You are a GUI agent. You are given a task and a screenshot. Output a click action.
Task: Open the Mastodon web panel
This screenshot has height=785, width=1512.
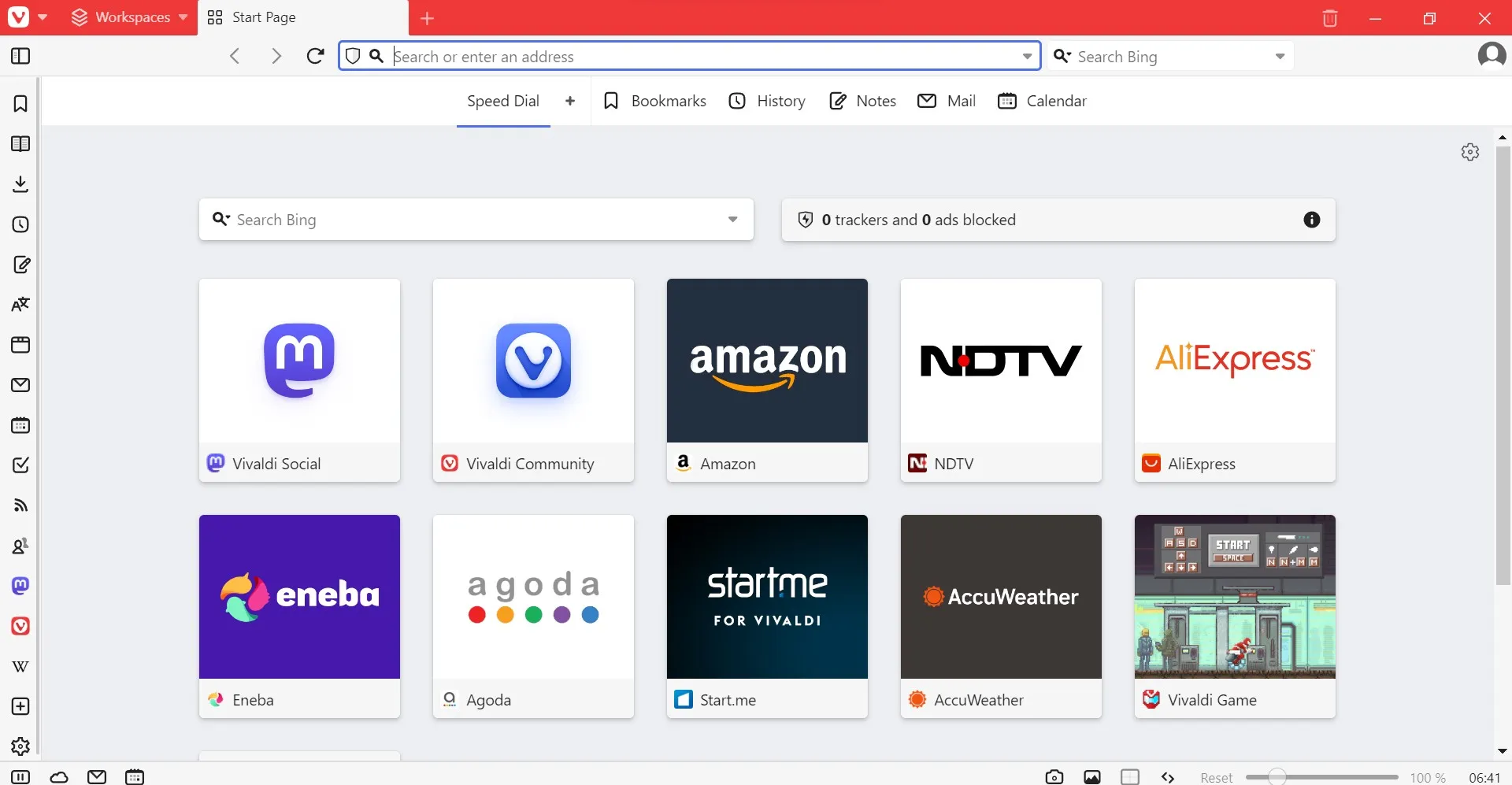coord(20,586)
